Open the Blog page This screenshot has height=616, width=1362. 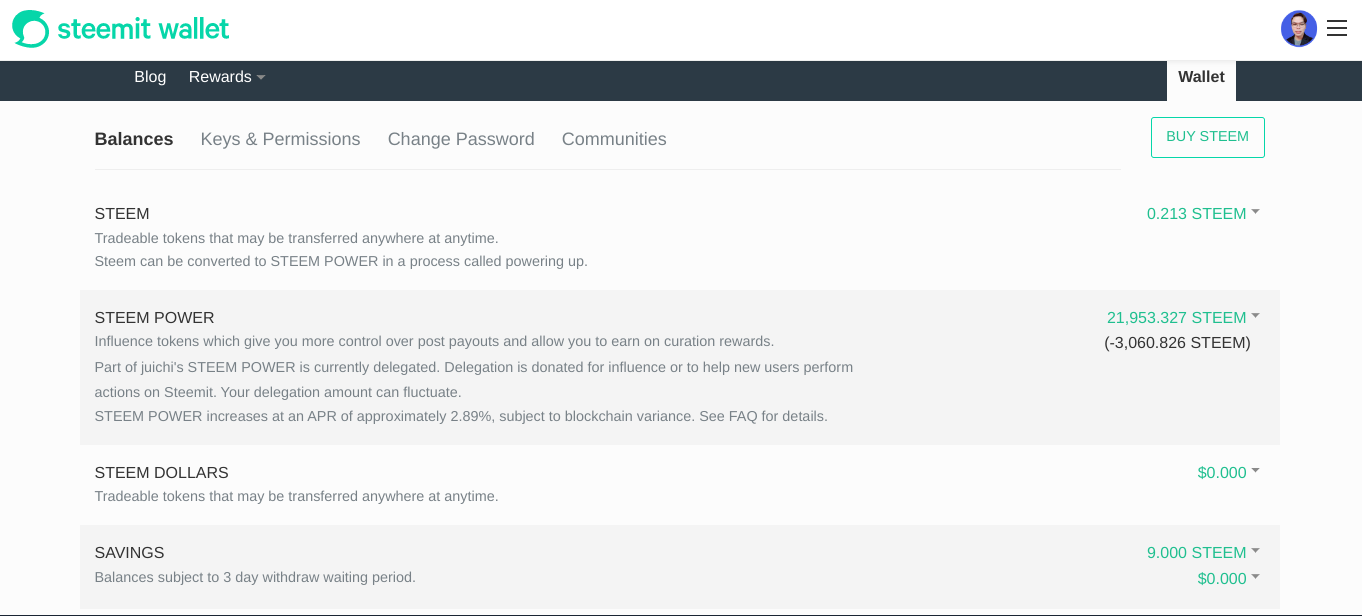[x=150, y=77]
